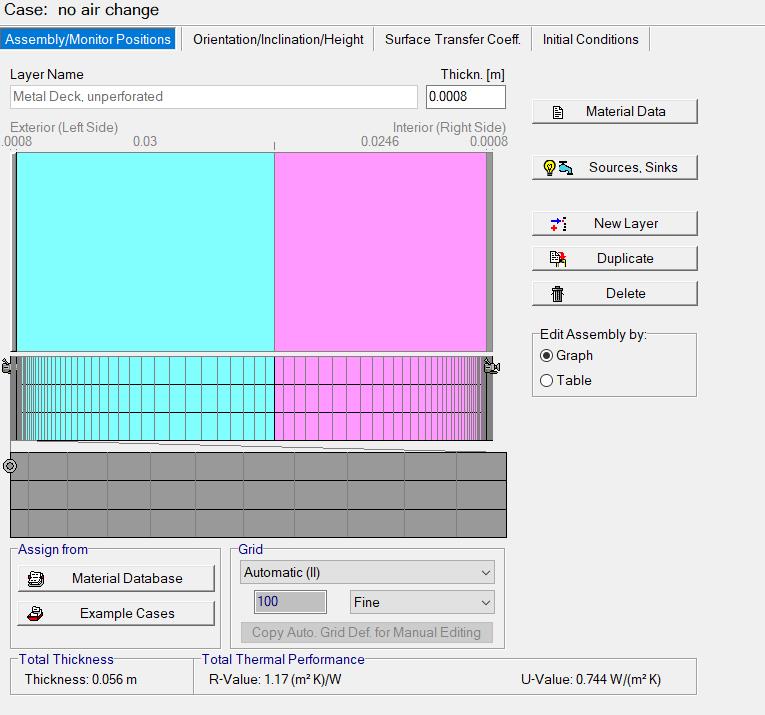Open the Surface Transfer Coeff. tab
This screenshot has height=715, width=765.
point(452,40)
